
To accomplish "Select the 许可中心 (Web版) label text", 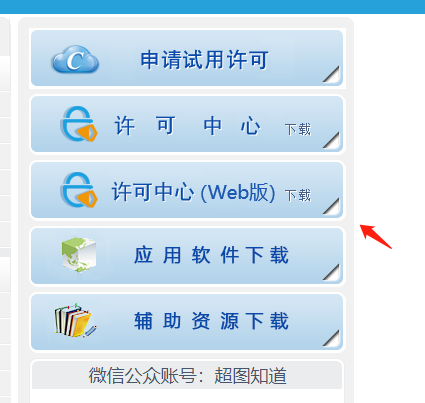I will 193,192.
